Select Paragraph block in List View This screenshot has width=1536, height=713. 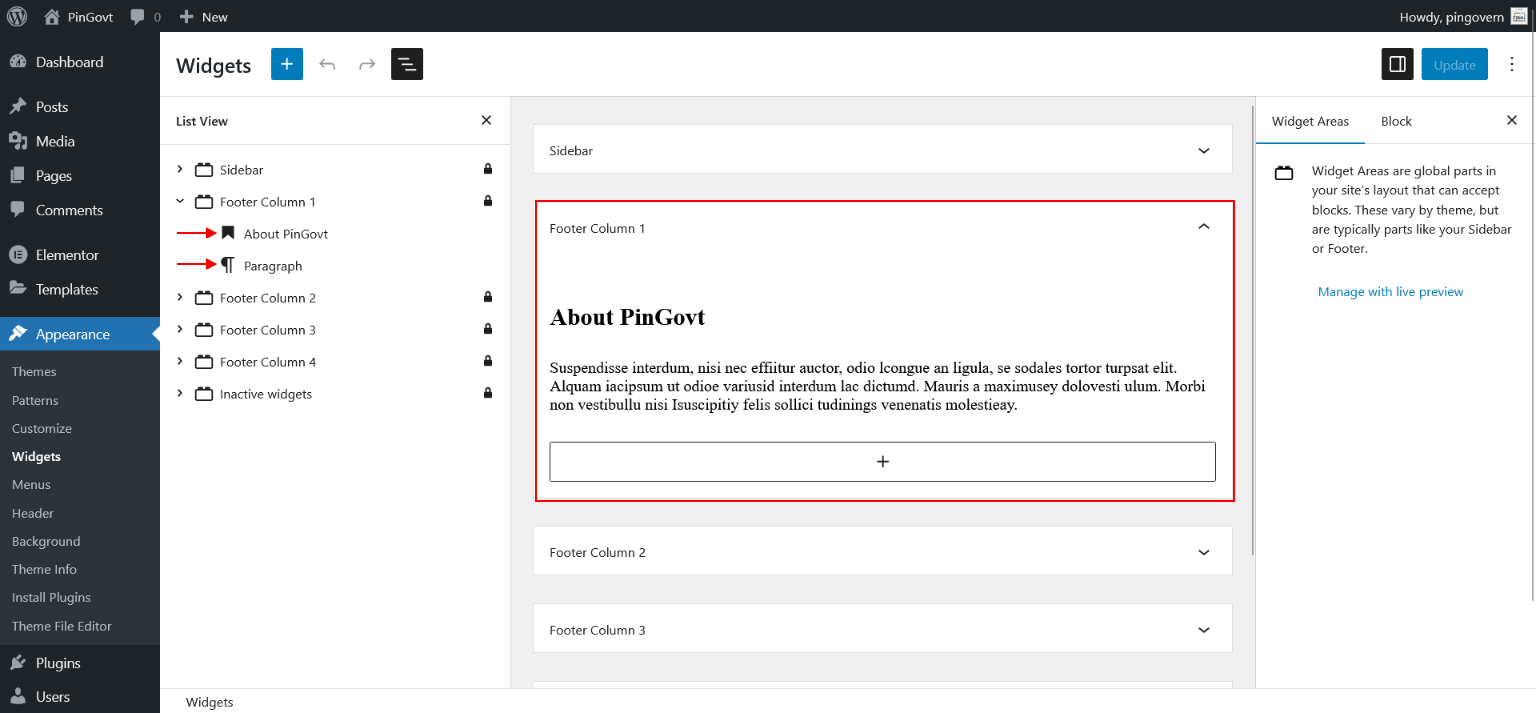click(273, 266)
